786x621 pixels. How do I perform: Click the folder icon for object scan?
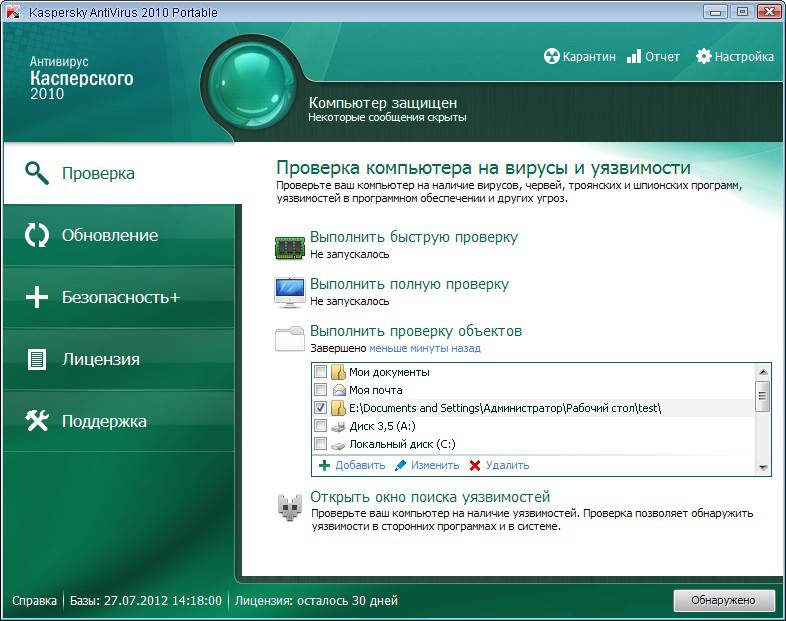[290, 338]
